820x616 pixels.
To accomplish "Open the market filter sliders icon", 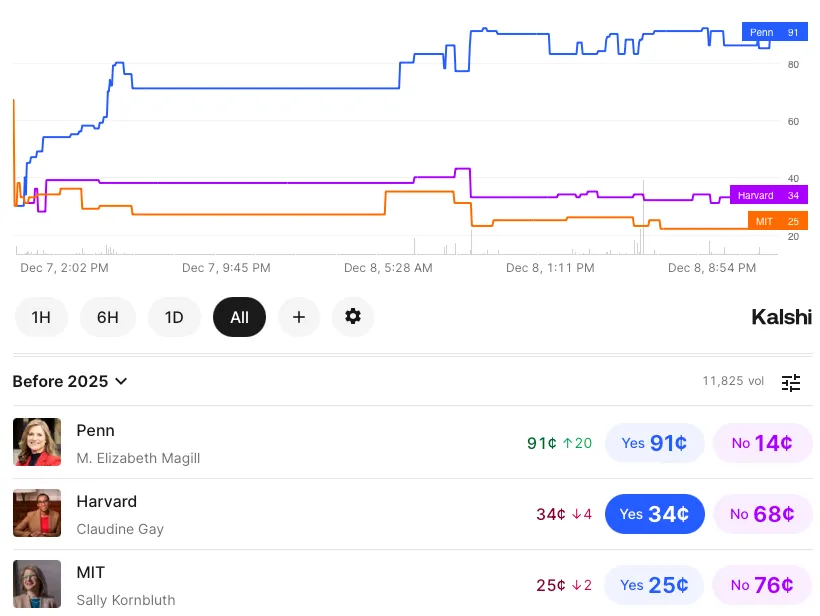I will click(791, 382).
